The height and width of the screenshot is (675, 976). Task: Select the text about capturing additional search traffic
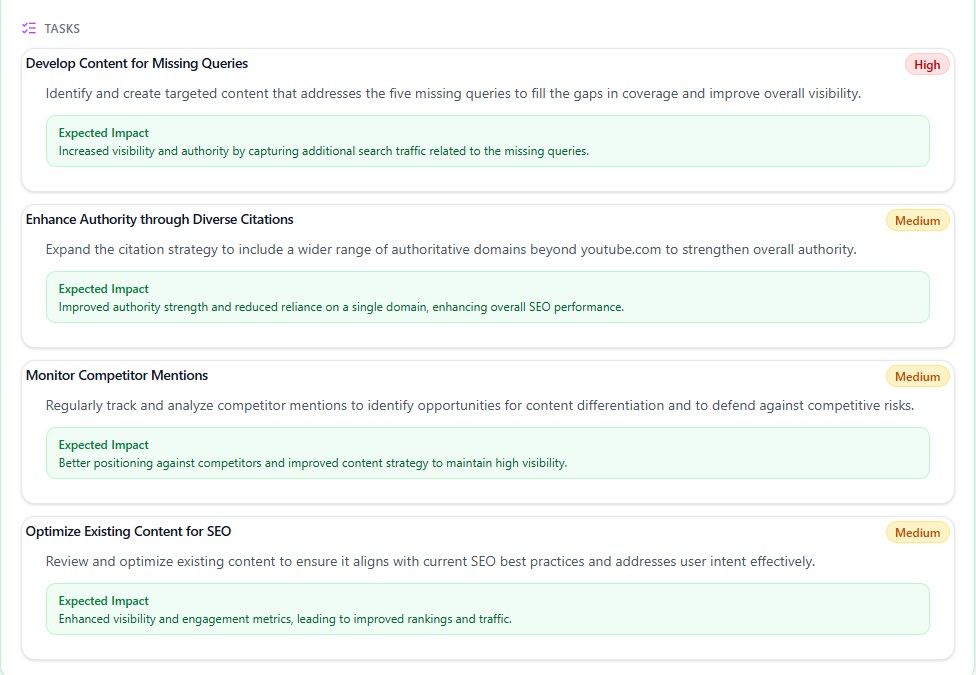coord(324,151)
